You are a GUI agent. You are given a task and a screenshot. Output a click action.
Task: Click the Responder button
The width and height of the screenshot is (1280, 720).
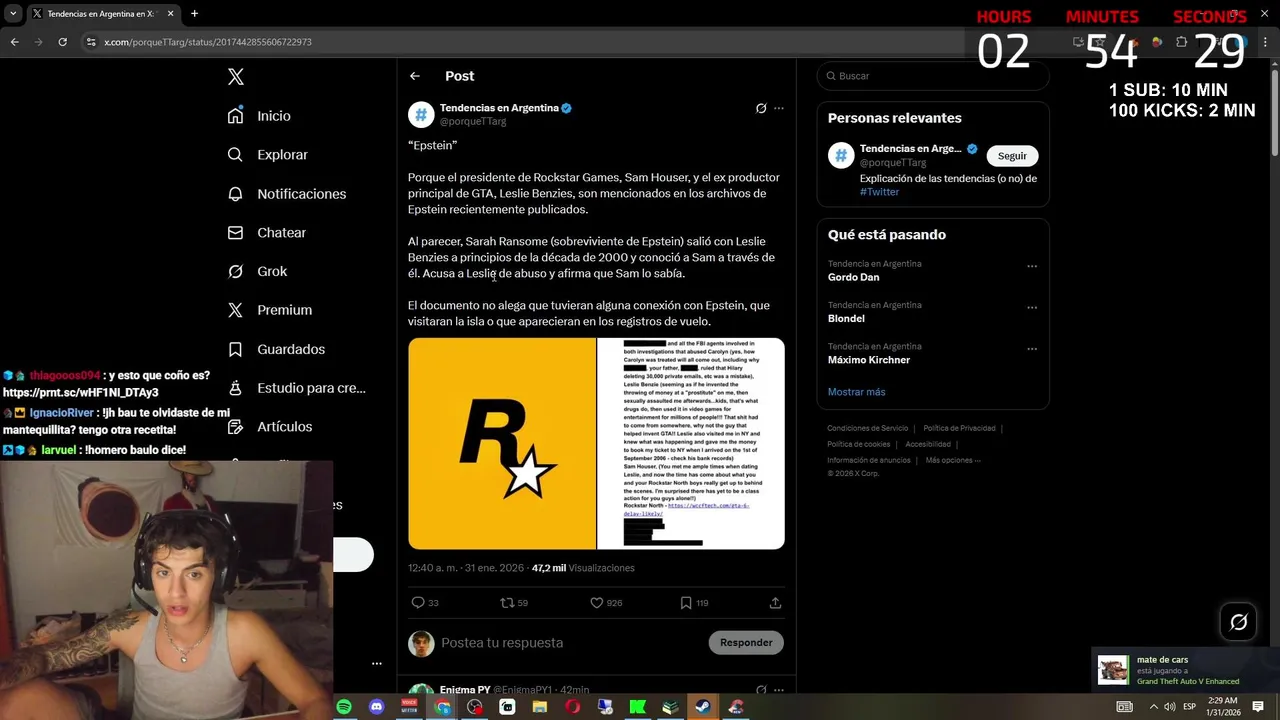tap(746, 643)
